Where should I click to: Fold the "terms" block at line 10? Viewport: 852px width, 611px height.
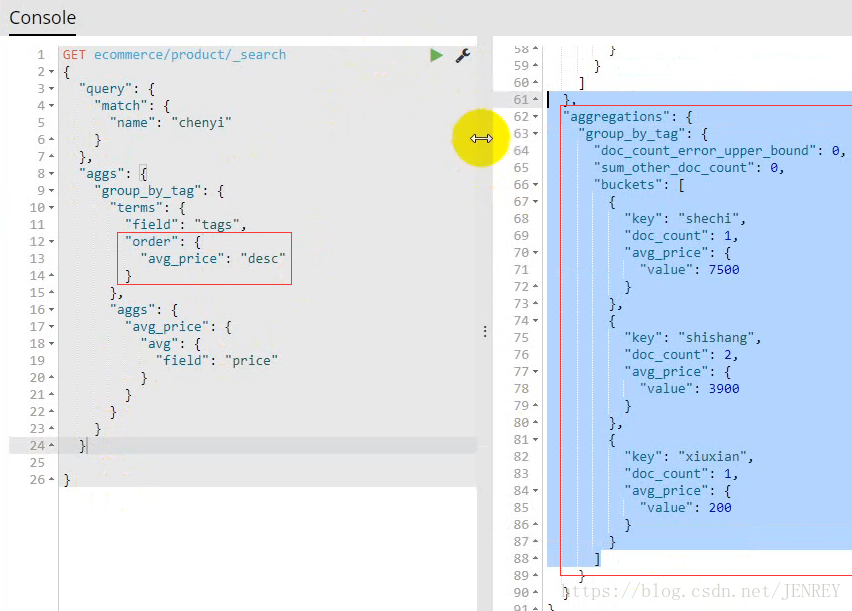(x=52, y=208)
